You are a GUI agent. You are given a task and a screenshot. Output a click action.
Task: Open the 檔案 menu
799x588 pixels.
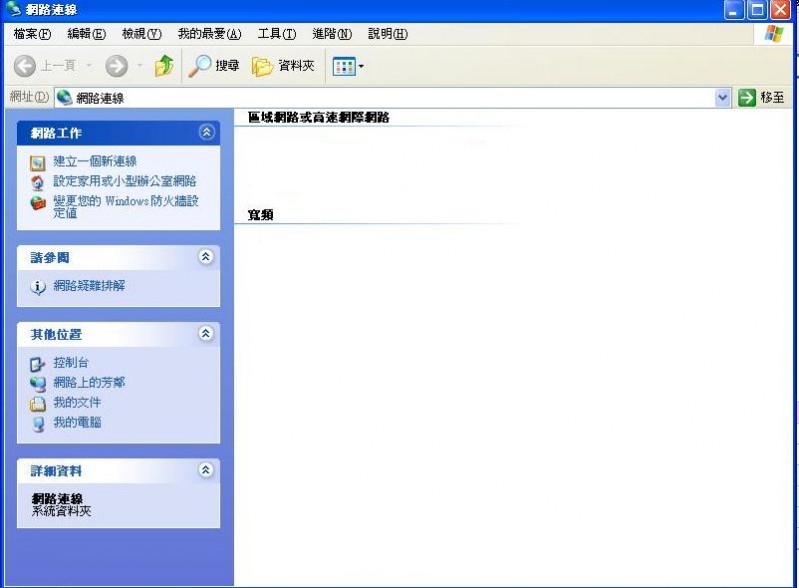32,34
